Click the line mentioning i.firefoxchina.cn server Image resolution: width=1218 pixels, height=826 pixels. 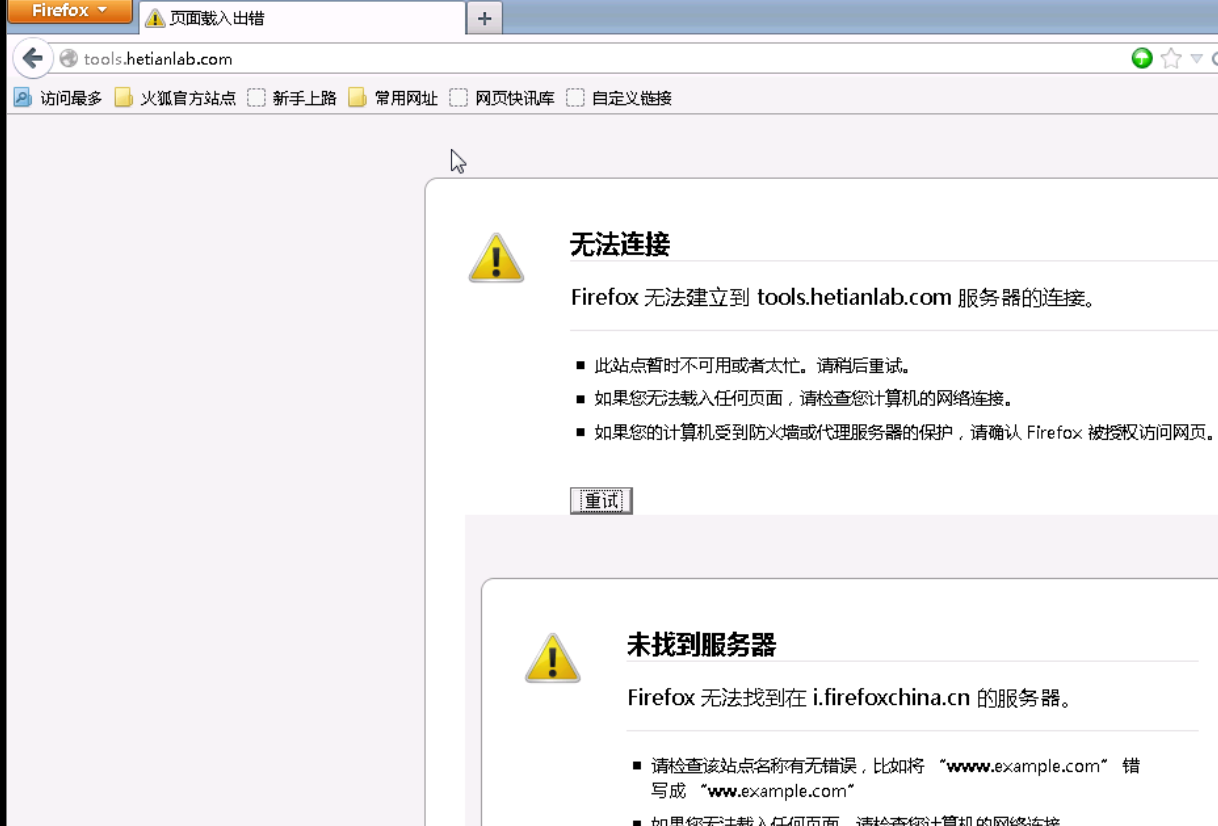850,698
